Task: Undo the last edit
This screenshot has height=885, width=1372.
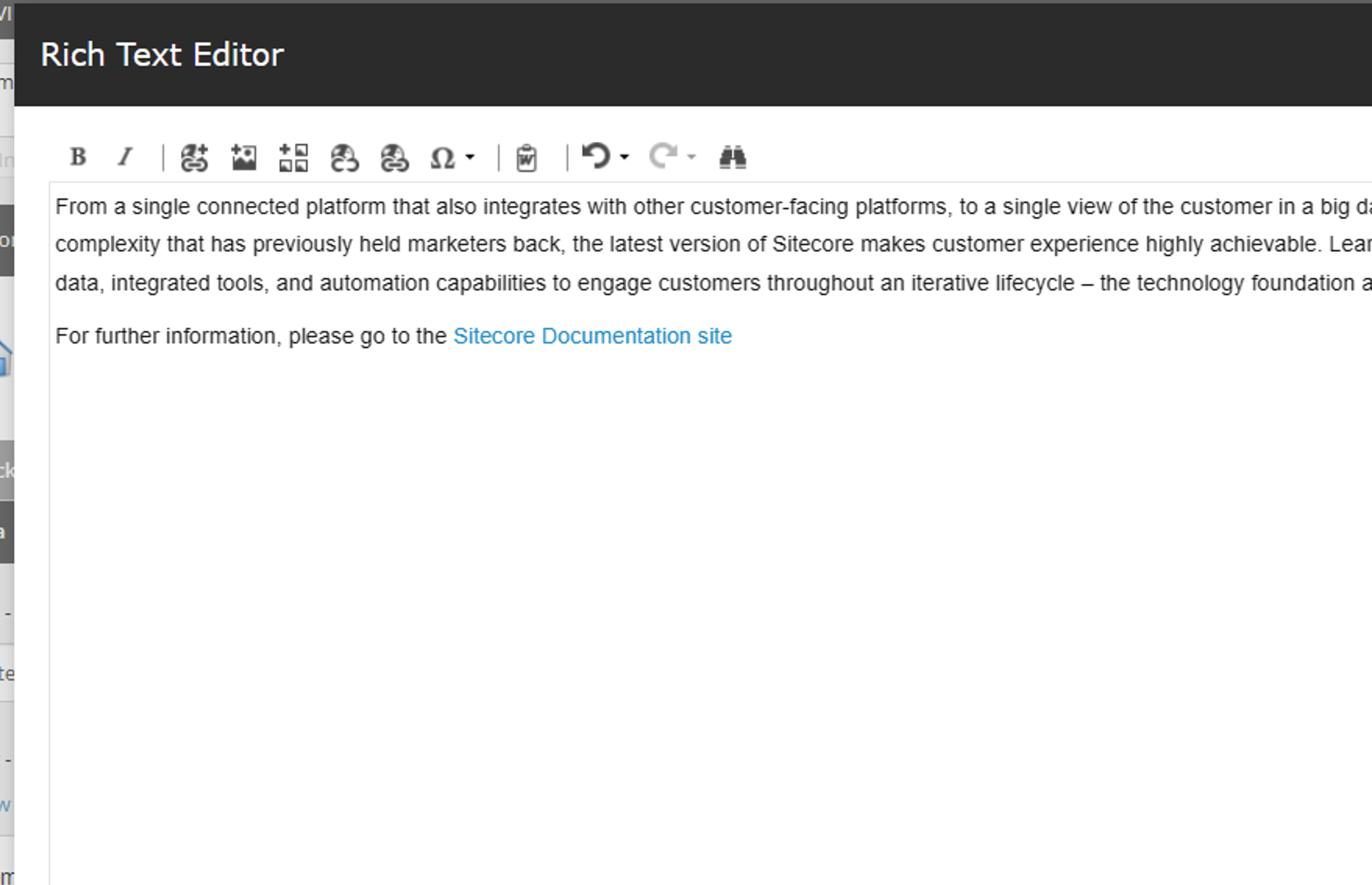Action: (597, 156)
